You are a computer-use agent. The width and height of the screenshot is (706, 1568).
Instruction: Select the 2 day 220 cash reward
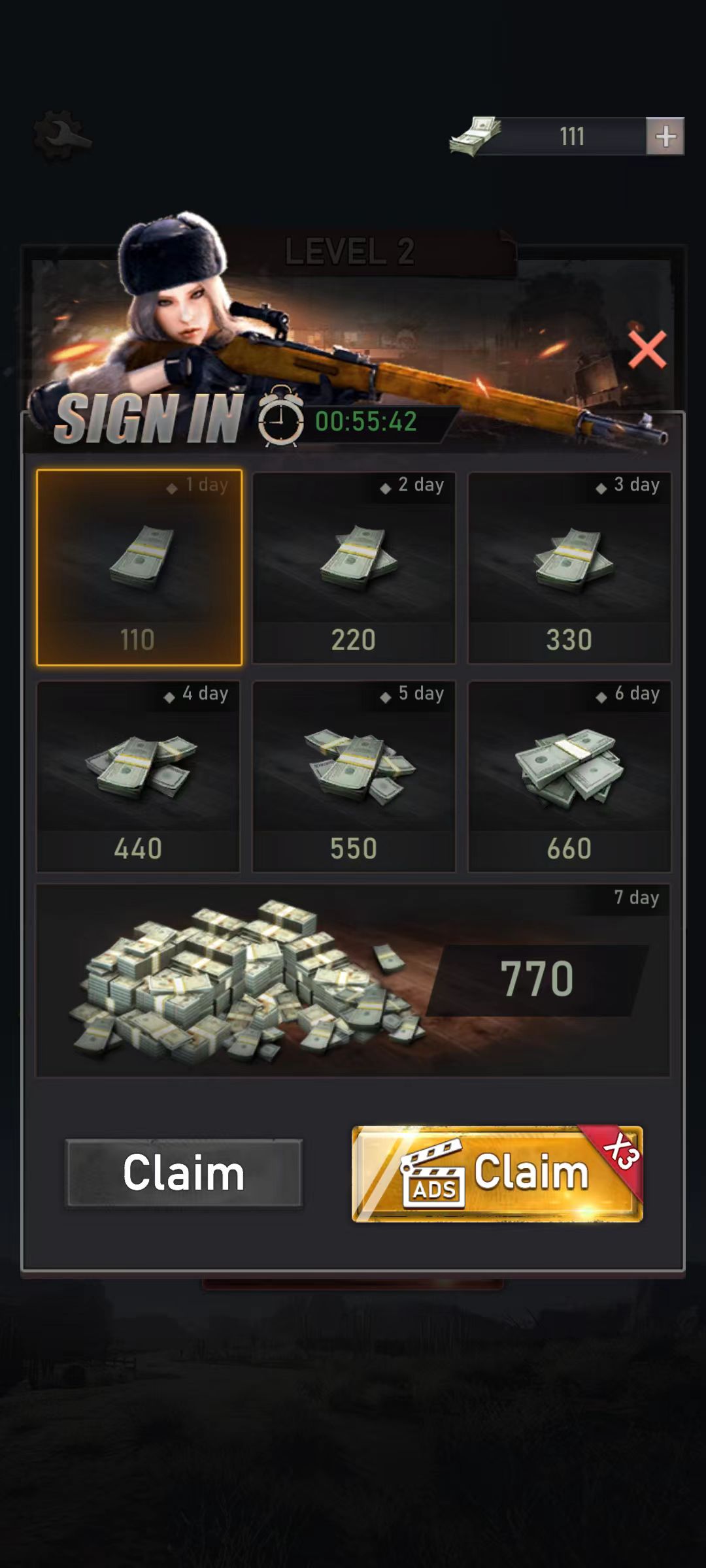(354, 567)
